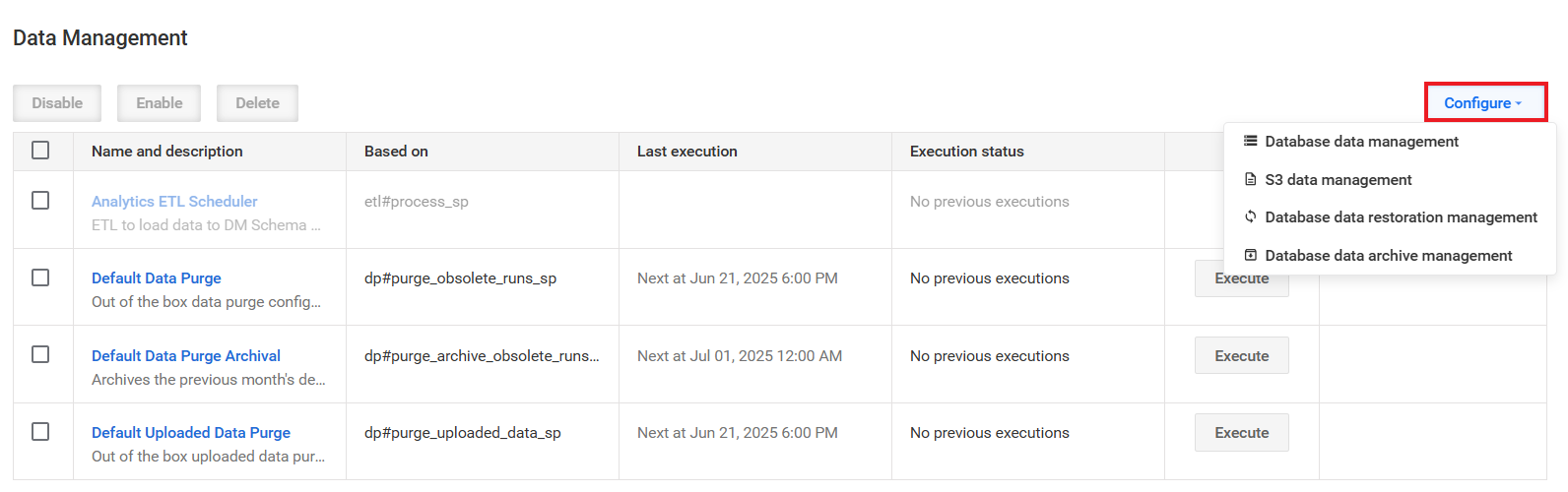Click the Database data management list icon
The width and height of the screenshot is (1568, 492).
[1250, 141]
